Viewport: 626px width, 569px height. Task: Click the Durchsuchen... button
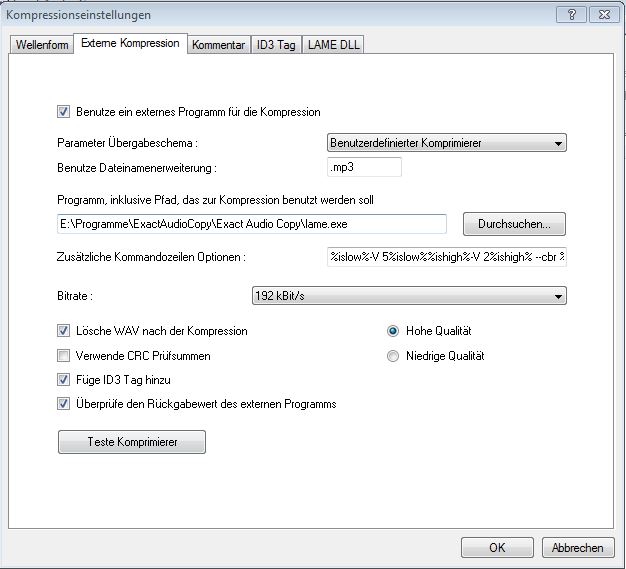click(514, 223)
